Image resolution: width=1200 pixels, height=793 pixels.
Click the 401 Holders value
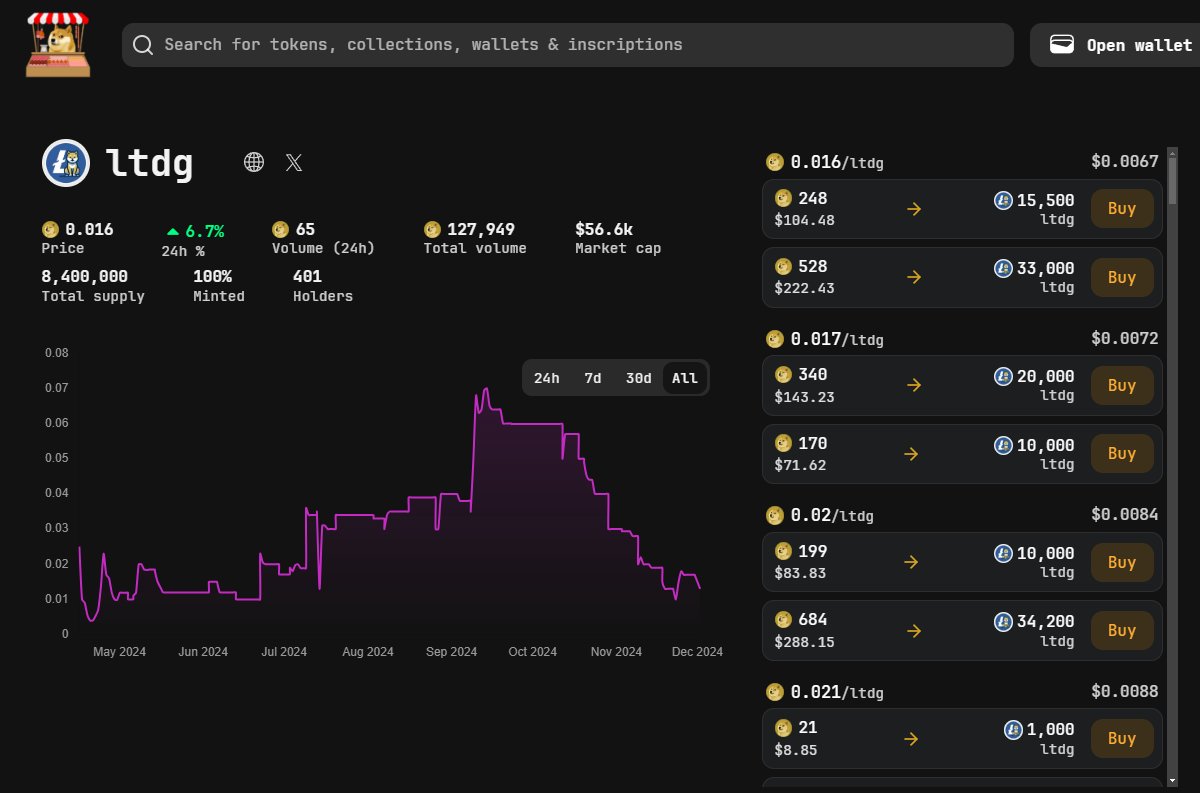click(307, 276)
